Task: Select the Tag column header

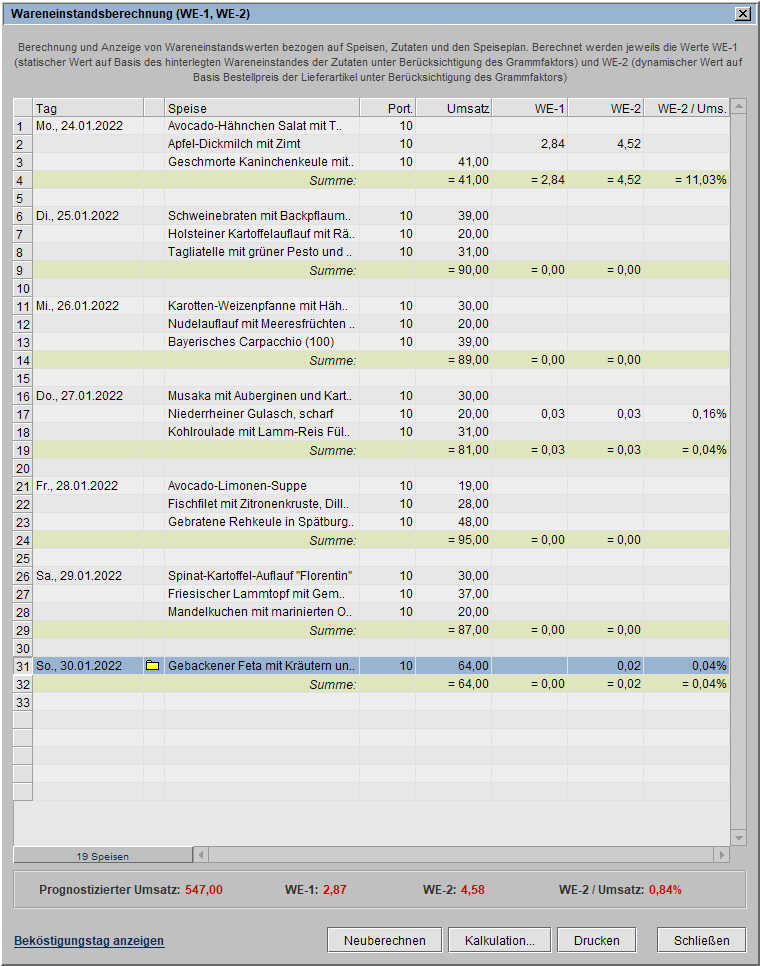Action: coord(87,108)
